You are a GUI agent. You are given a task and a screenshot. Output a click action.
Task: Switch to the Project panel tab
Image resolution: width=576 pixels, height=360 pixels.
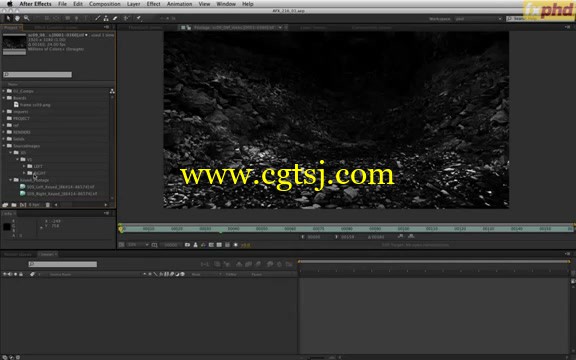coord(11,28)
